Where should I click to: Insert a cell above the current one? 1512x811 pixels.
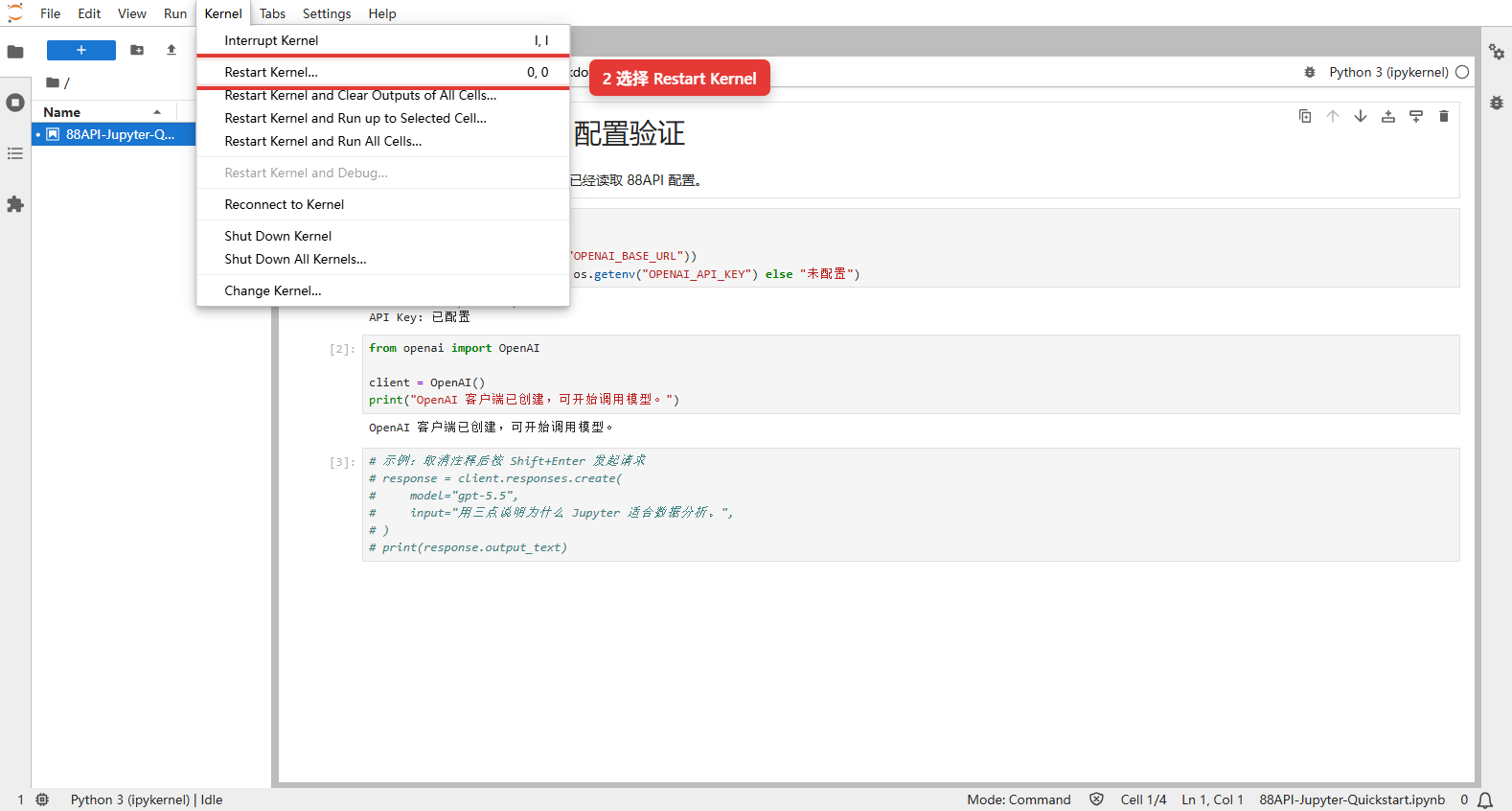pyautogui.click(x=1388, y=116)
